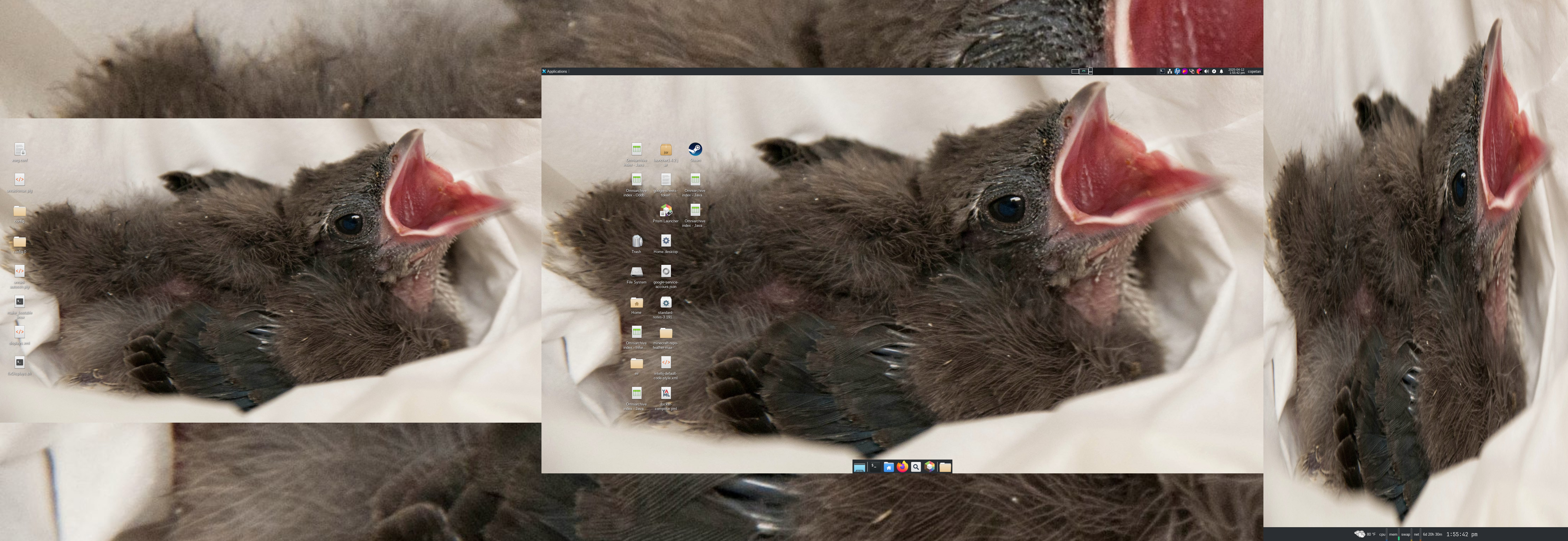Switch to the first workspace in pager

point(1075,72)
